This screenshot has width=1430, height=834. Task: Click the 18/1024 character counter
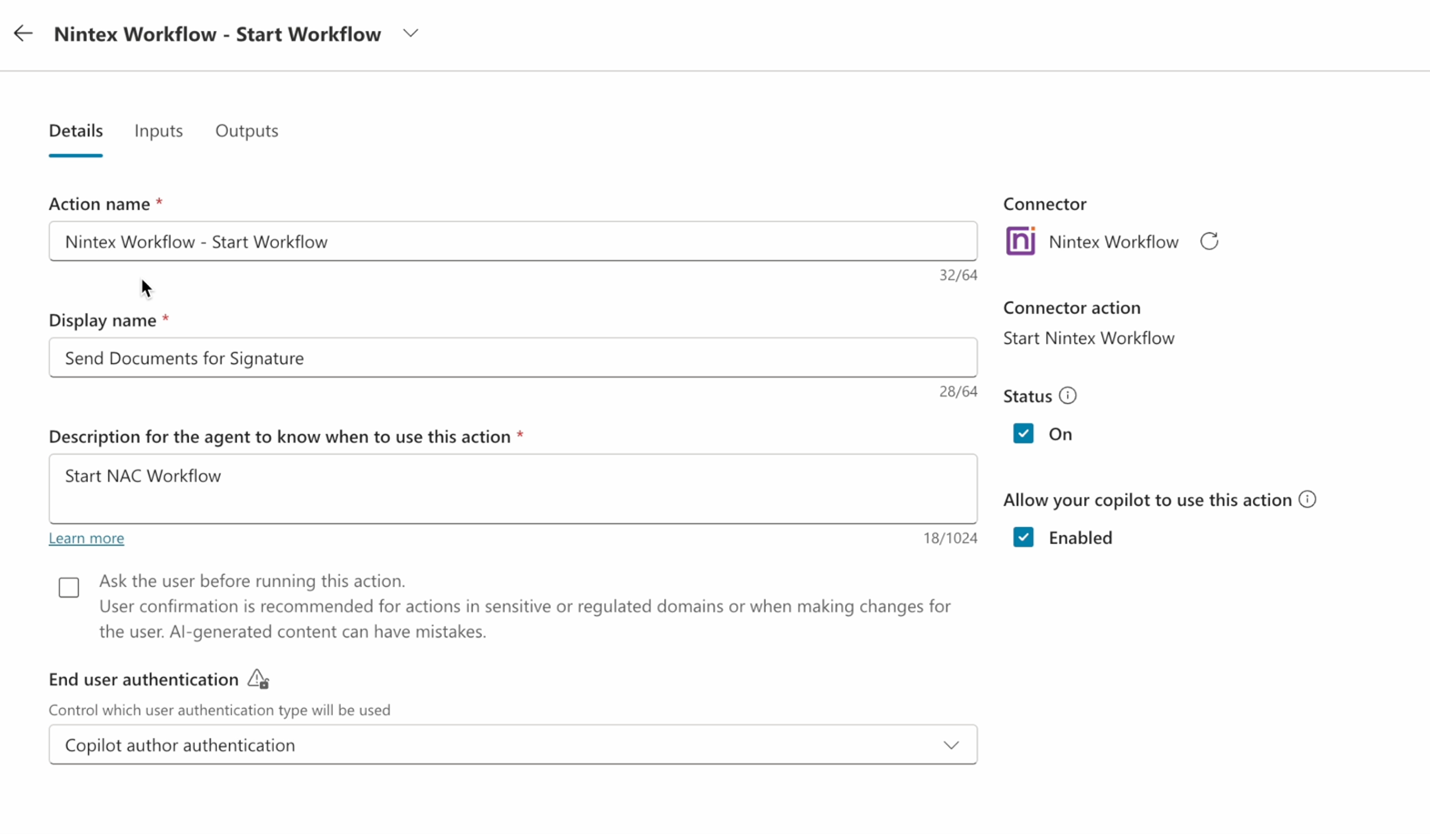pyautogui.click(x=950, y=538)
